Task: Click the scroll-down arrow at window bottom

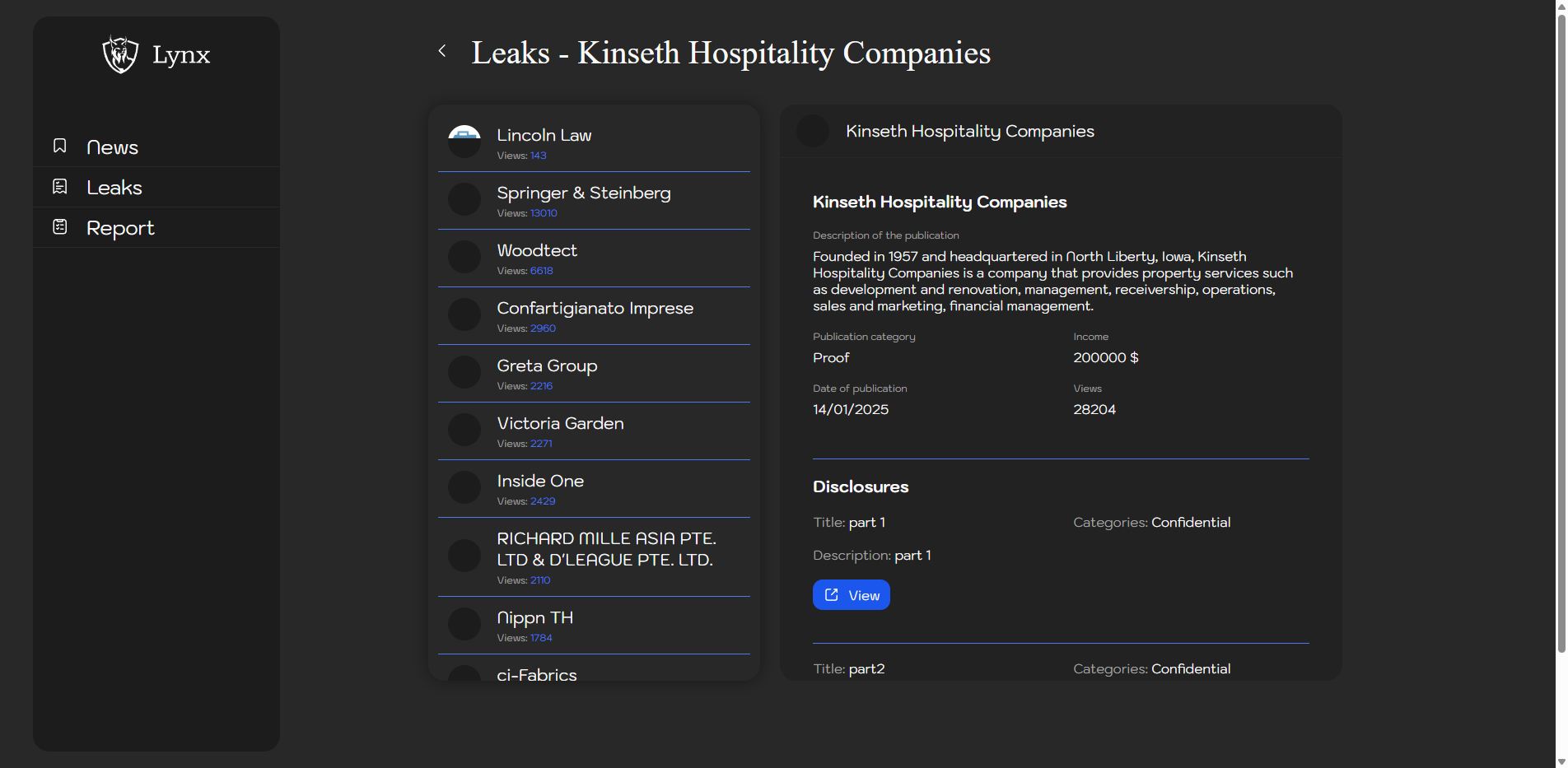Action: click(x=1561, y=761)
